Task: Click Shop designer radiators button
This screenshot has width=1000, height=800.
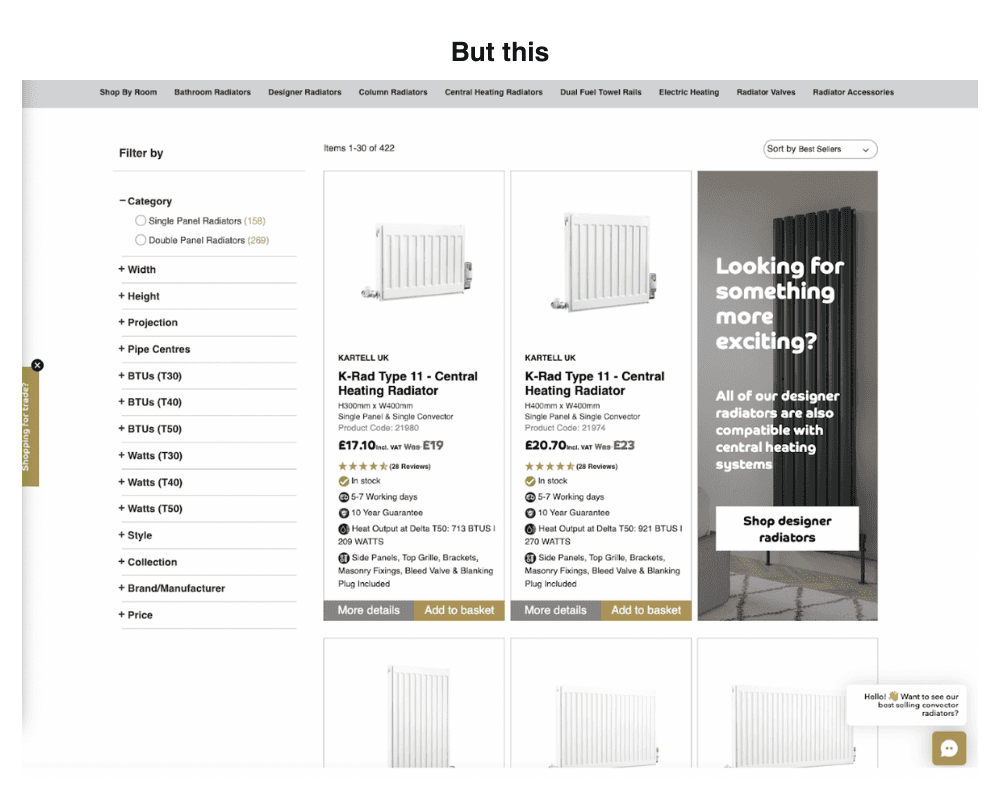Action: [787, 529]
